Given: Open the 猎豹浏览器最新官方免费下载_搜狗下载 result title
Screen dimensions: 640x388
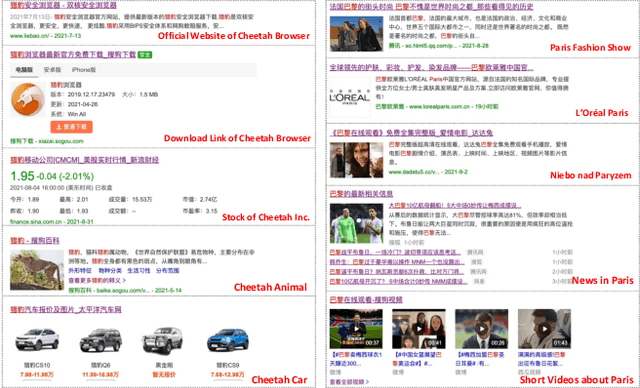Looking at the screenshot, I should 73,54.
